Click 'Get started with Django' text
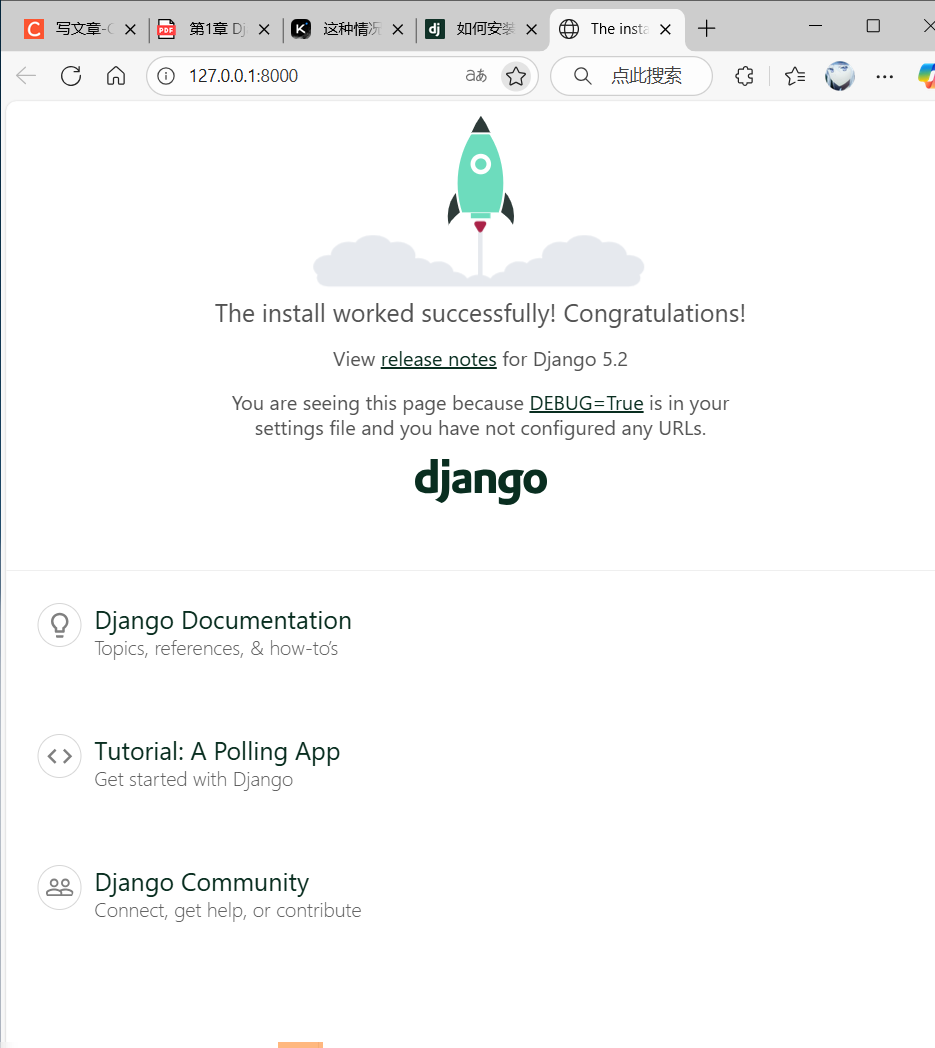The width and height of the screenshot is (935, 1048). (194, 780)
